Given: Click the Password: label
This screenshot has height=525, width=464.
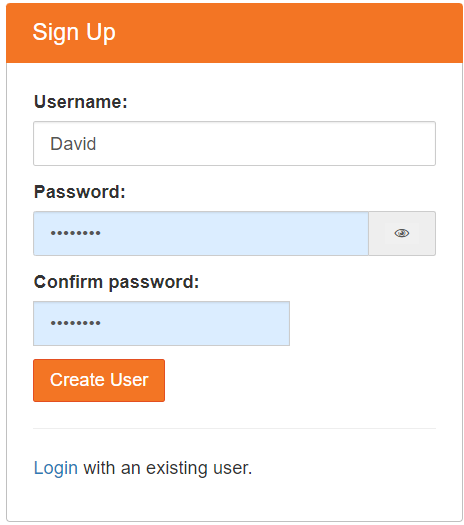Looking at the screenshot, I should click(80, 192).
